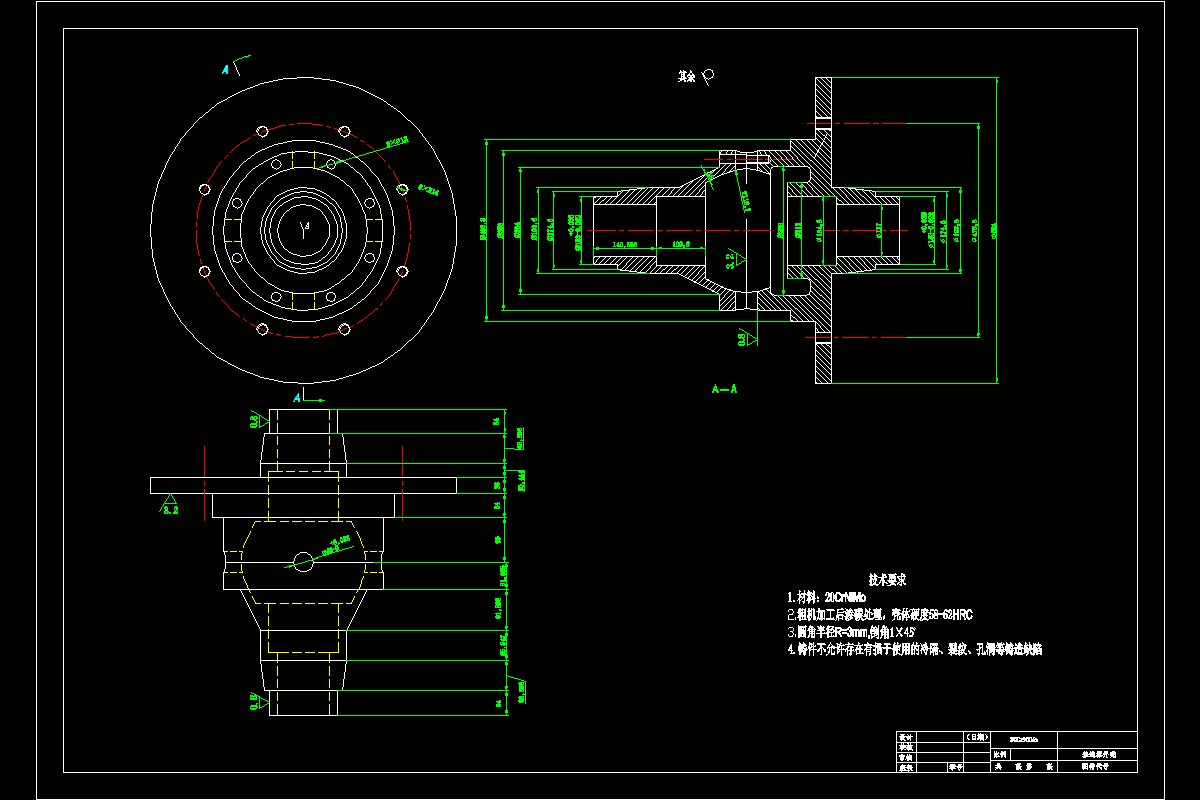
Task: Select the 技术要求 heading text
Action: [x=887, y=579]
